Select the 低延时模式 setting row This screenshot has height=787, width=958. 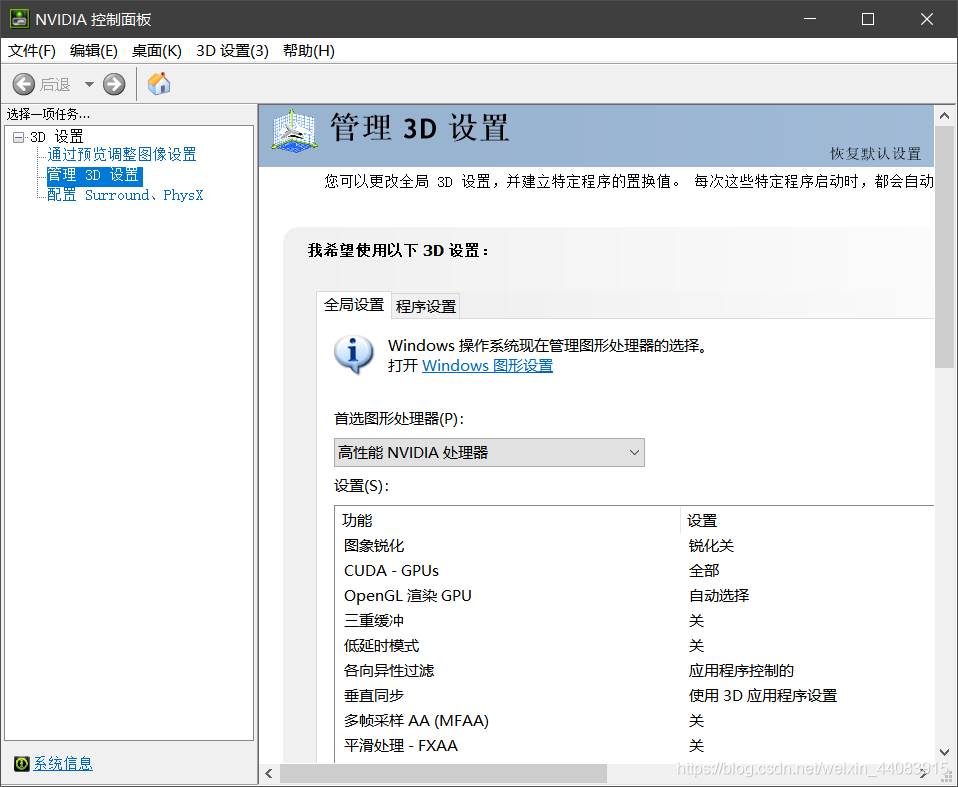tap(634, 646)
